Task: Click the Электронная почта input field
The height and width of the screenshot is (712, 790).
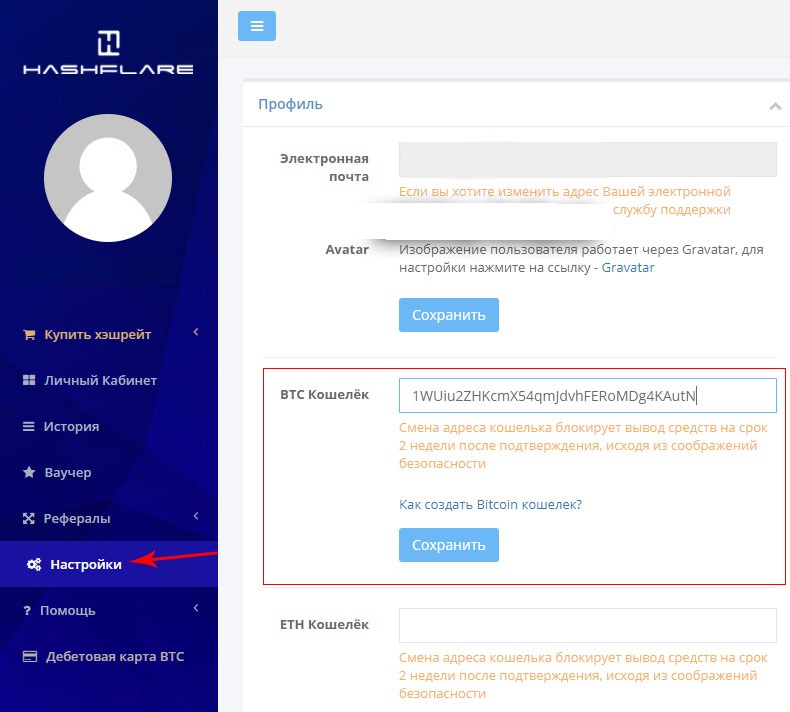Action: [587, 160]
